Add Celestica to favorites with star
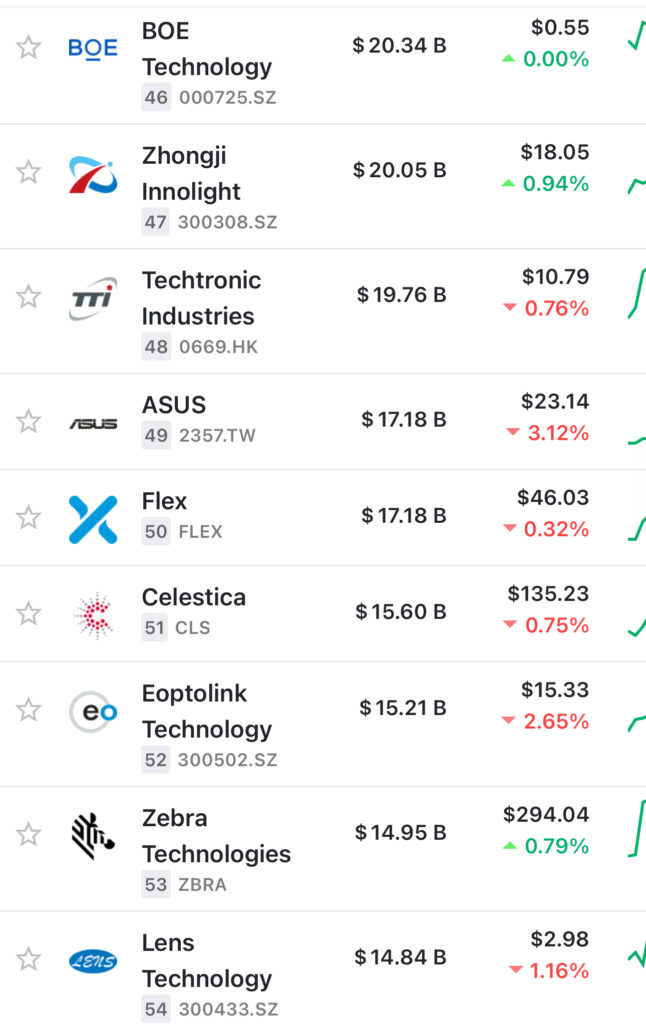Screen dimensions: 646x1024 tap(29, 613)
